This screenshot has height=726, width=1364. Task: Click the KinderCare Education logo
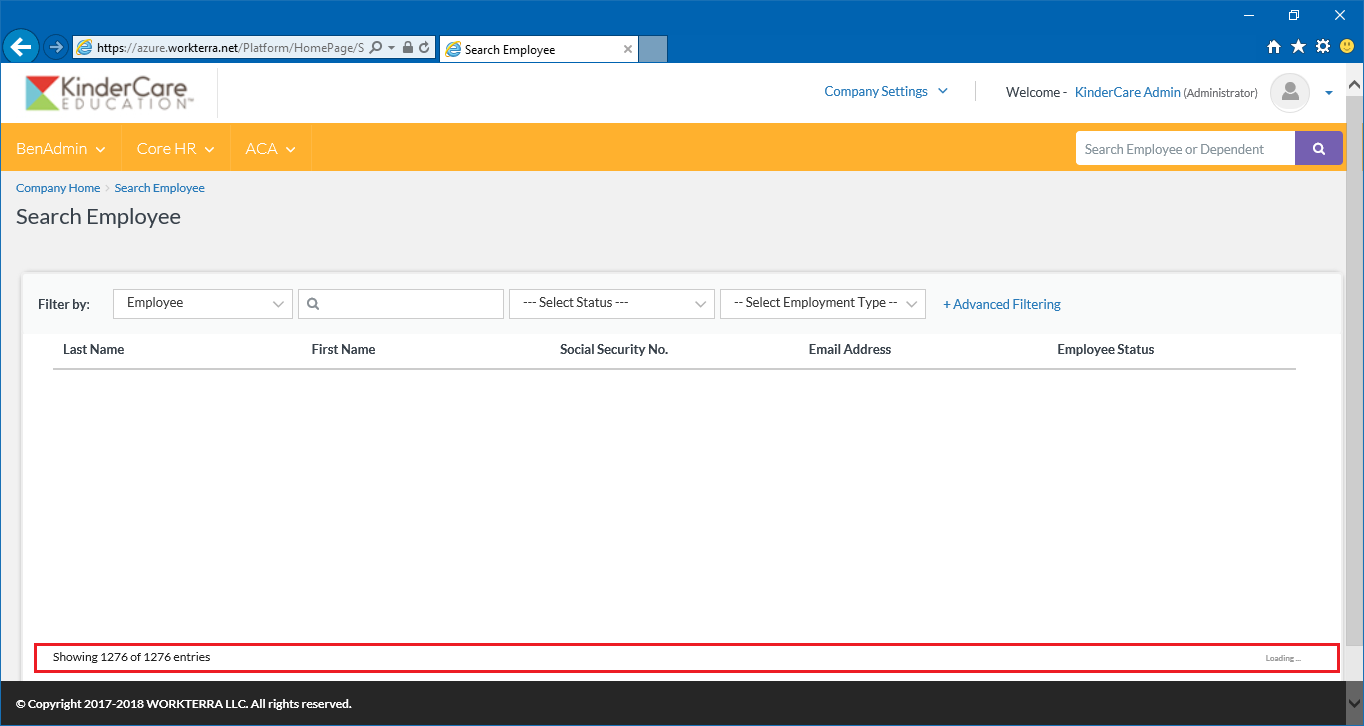(x=106, y=92)
